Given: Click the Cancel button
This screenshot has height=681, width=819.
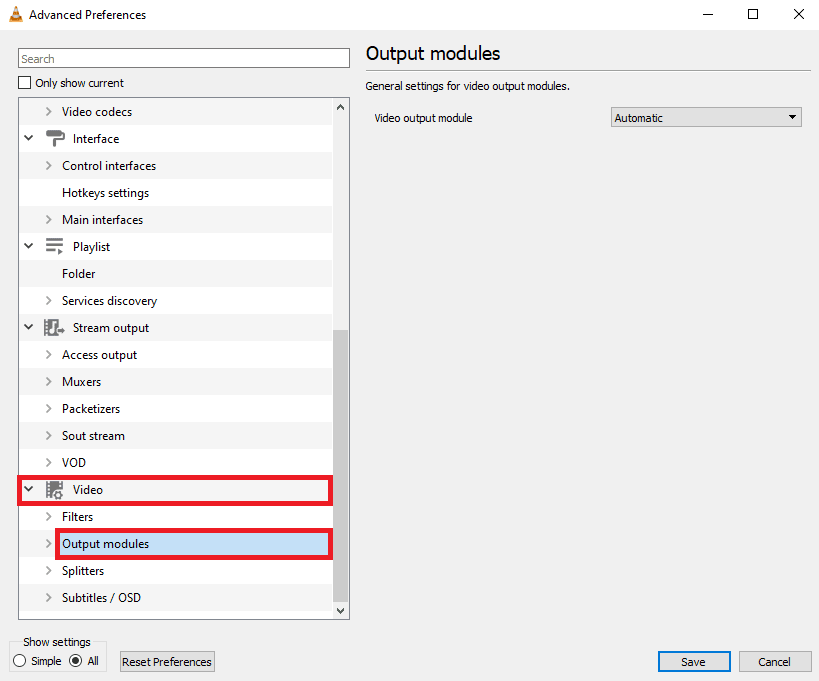Looking at the screenshot, I should coord(775,661).
